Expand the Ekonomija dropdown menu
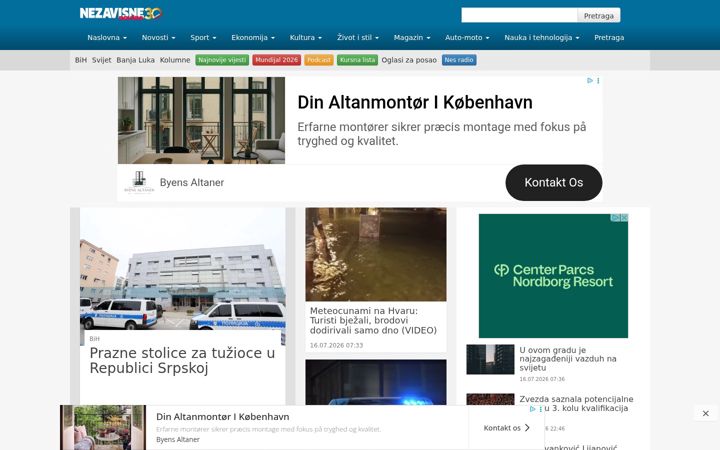Screen dimensions: 720x450 point(253,38)
